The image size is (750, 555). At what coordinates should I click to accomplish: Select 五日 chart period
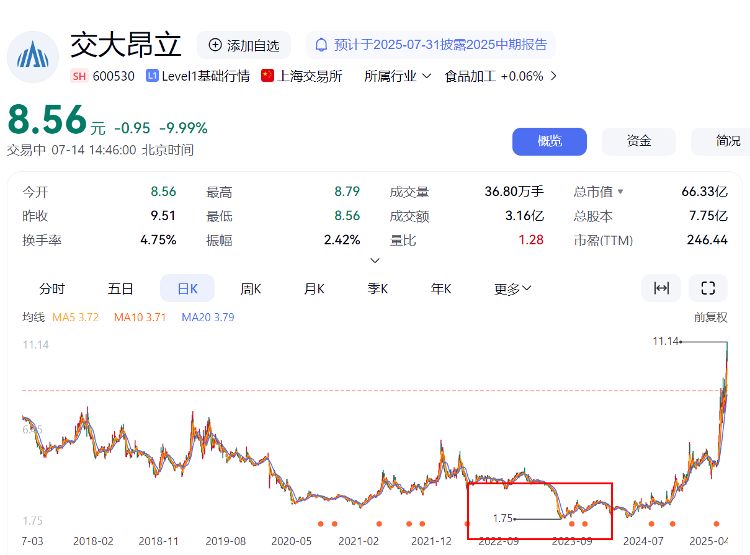120,289
